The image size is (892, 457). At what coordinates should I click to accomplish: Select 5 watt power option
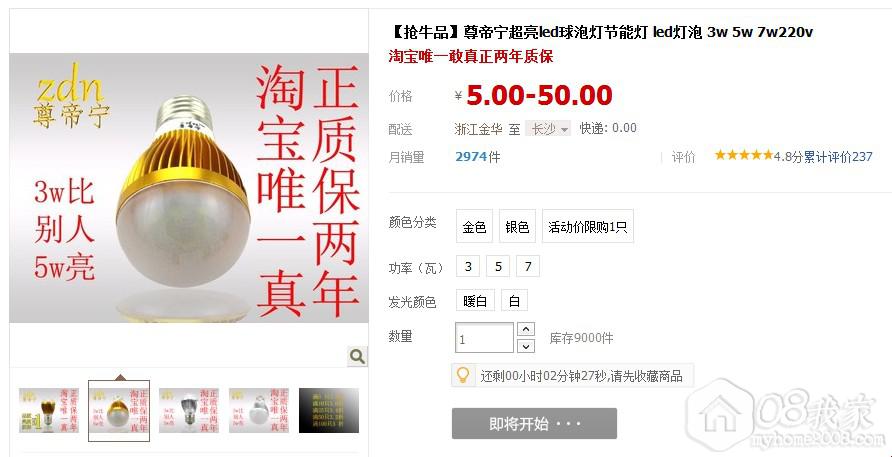click(x=498, y=266)
